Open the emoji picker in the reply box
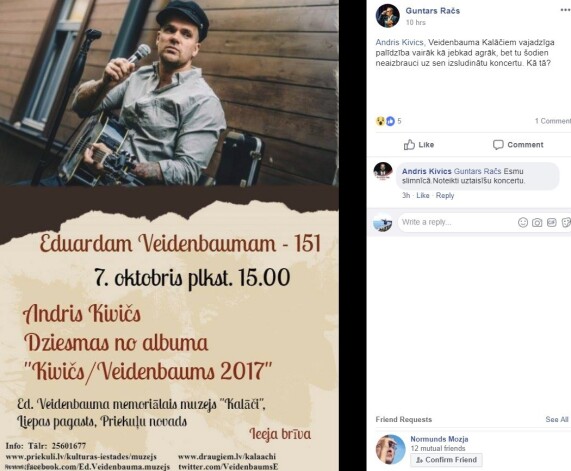Image resolution: width=571 pixels, height=471 pixels. 523,222
